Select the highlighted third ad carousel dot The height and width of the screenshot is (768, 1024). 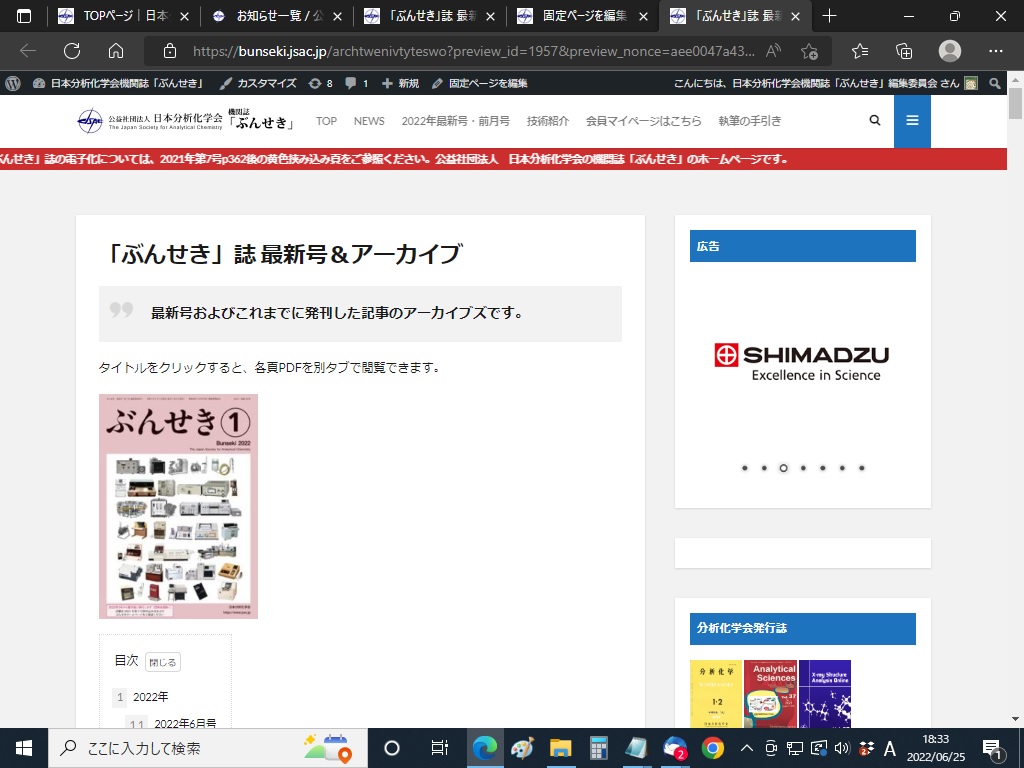point(784,468)
